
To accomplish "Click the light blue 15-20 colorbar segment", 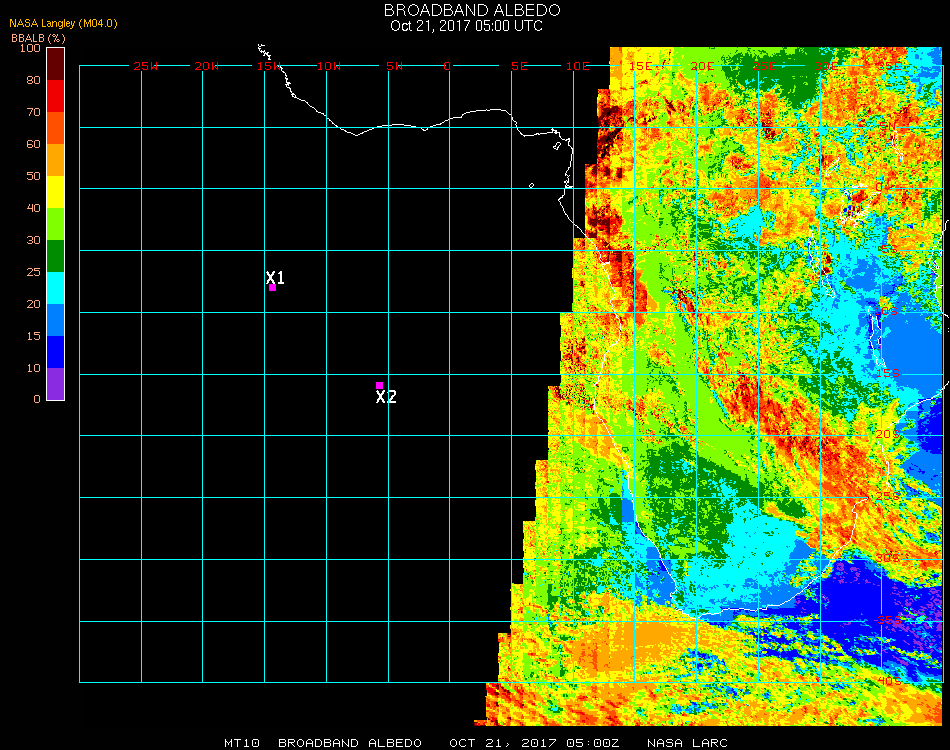I will click(56, 320).
